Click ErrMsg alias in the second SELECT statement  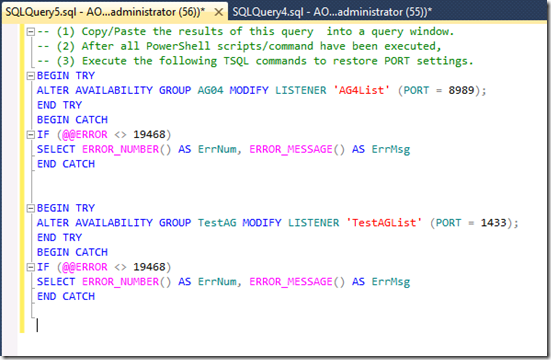(391, 282)
